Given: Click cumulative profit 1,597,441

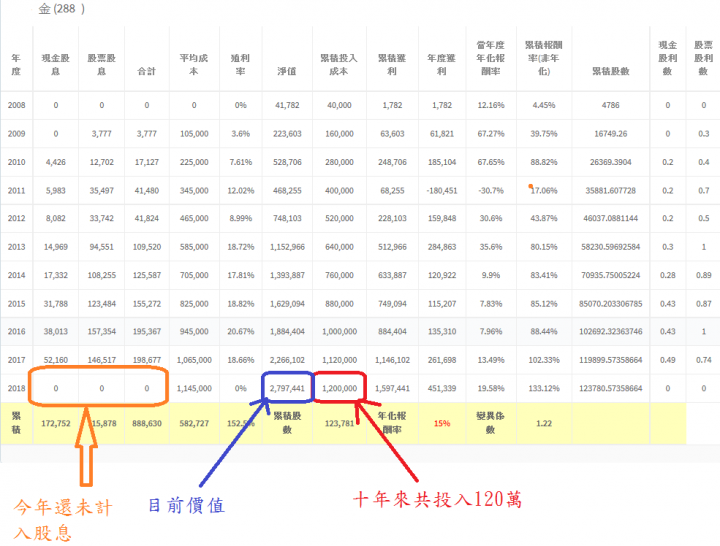Looking at the screenshot, I should pos(392,388).
